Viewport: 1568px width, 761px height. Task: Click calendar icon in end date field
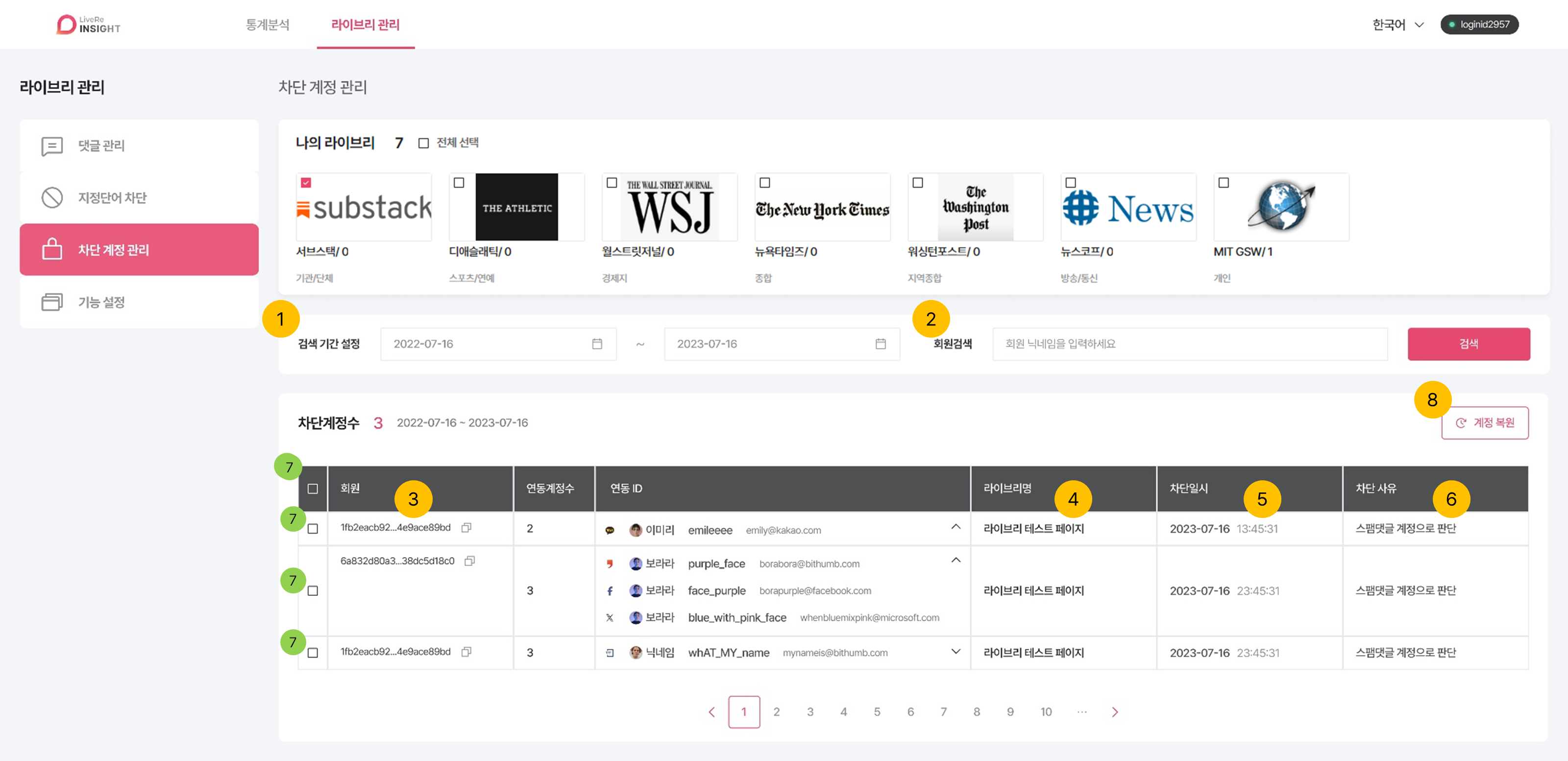(x=880, y=344)
